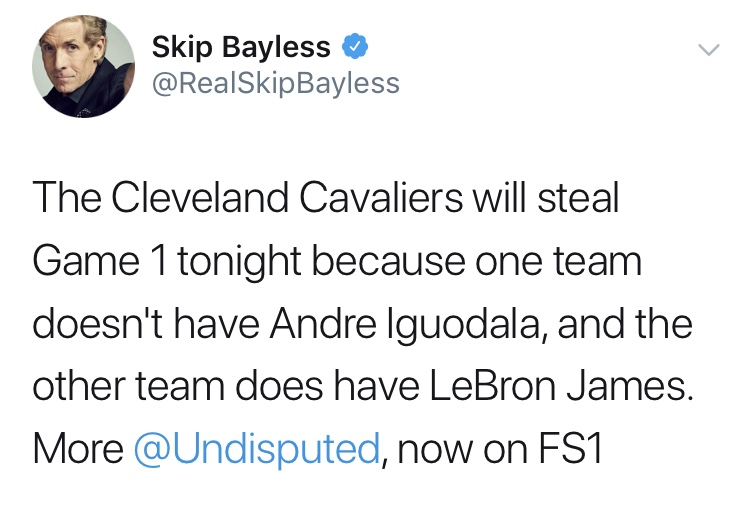Click the word "tonight" in the tweet

click(x=240, y=263)
